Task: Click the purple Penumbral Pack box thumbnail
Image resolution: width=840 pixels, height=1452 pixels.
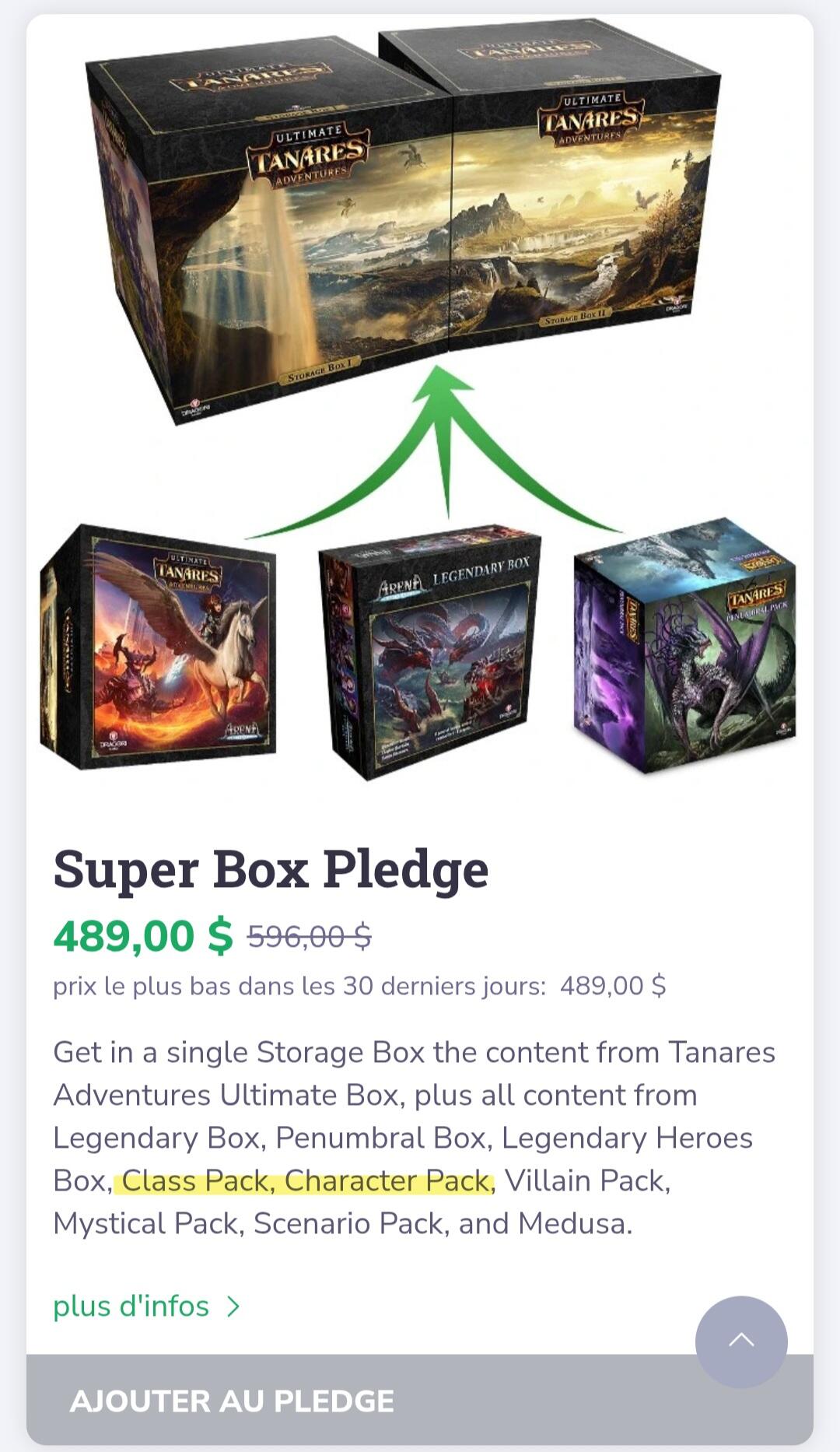Action: (x=684, y=646)
